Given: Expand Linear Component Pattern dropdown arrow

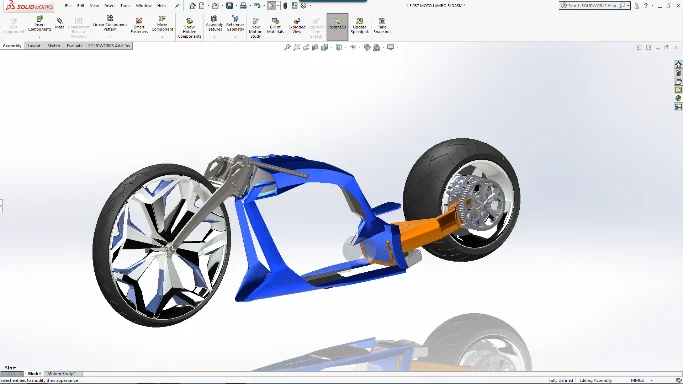Looking at the screenshot, I should pyautogui.click(x=110, y=37).
